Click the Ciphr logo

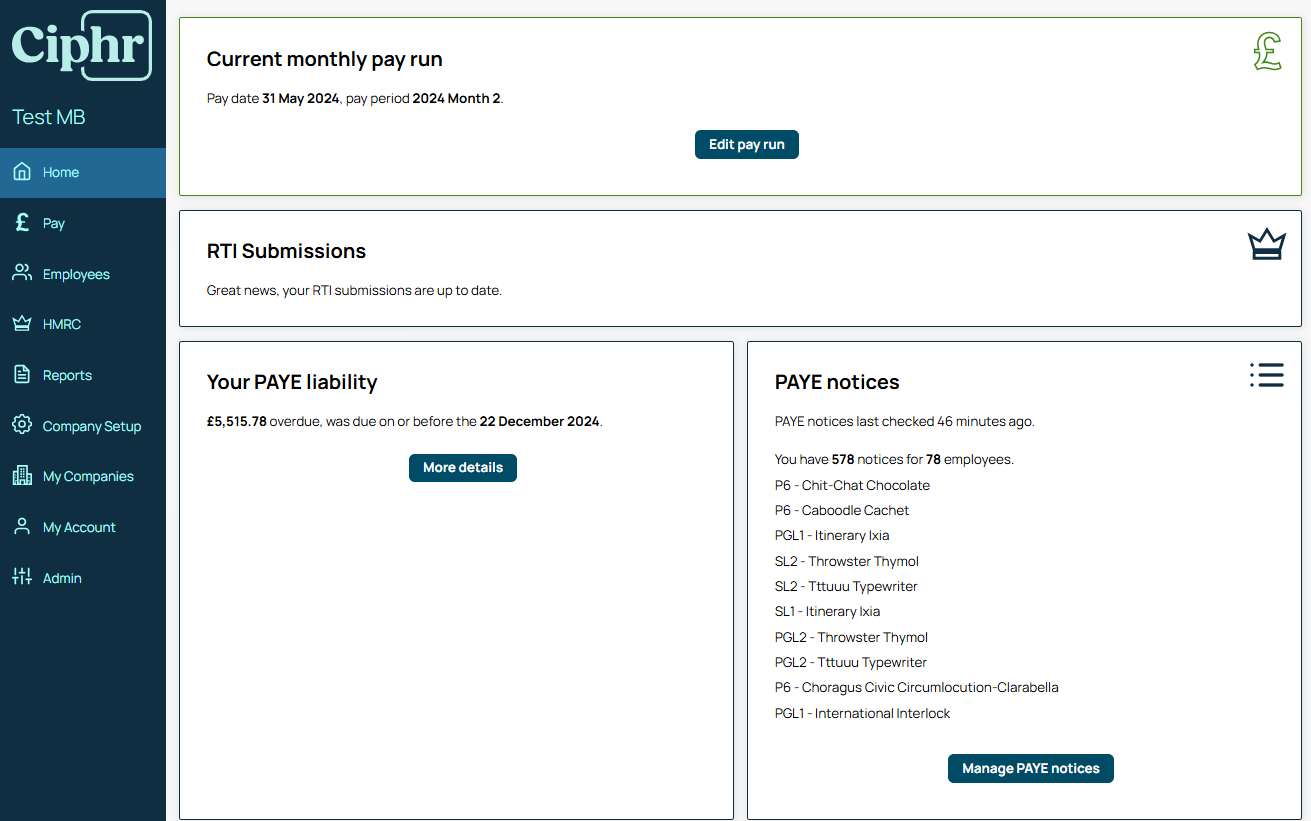(x=82, y=46)
